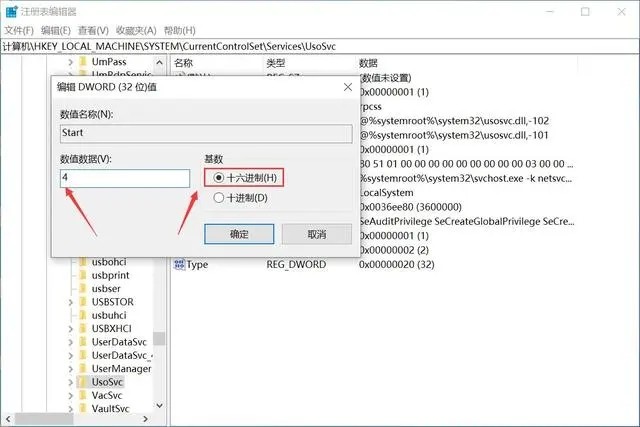The width and height of the screenshot is (640, 427).
Task: Click the tree's vertical scrollbar thumb
Action: click(159, 338)
